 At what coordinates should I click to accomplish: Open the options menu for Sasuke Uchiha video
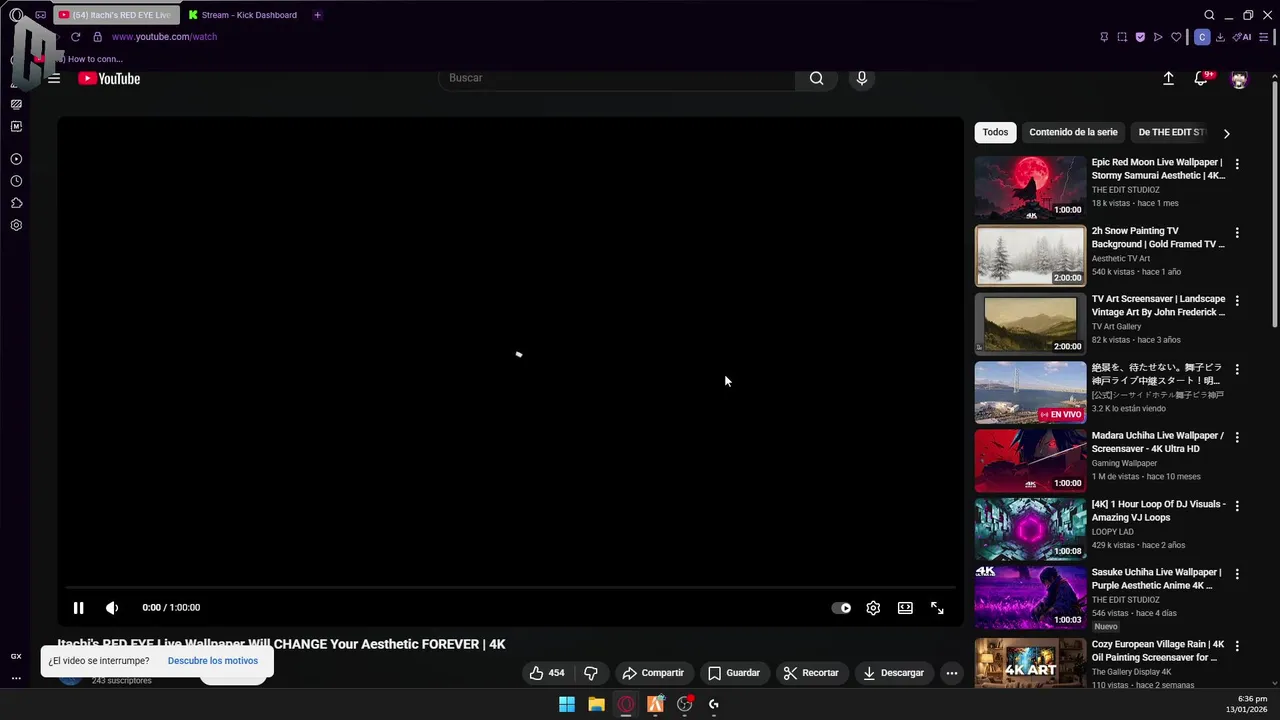[x=1237, y=574]
